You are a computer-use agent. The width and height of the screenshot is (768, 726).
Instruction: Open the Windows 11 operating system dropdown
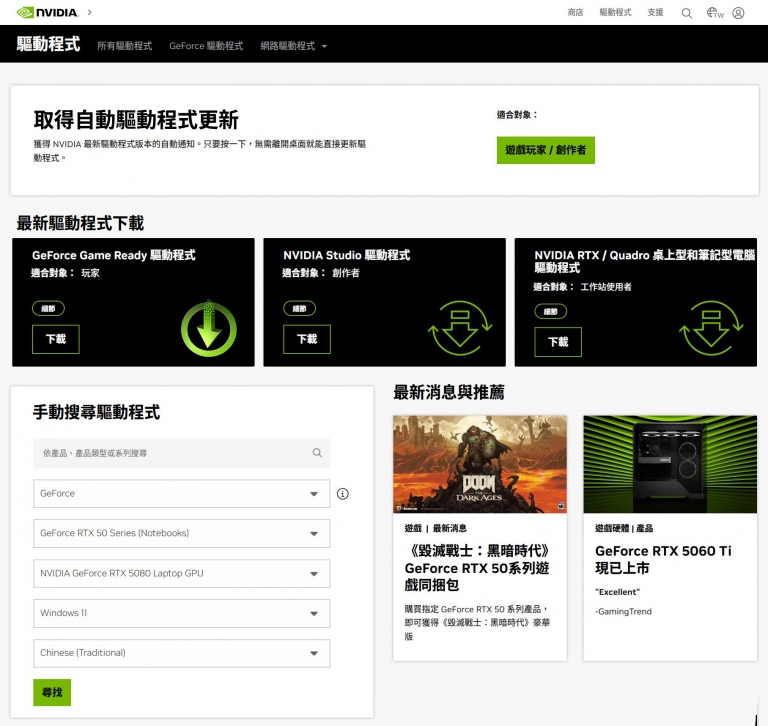[182, 613]
